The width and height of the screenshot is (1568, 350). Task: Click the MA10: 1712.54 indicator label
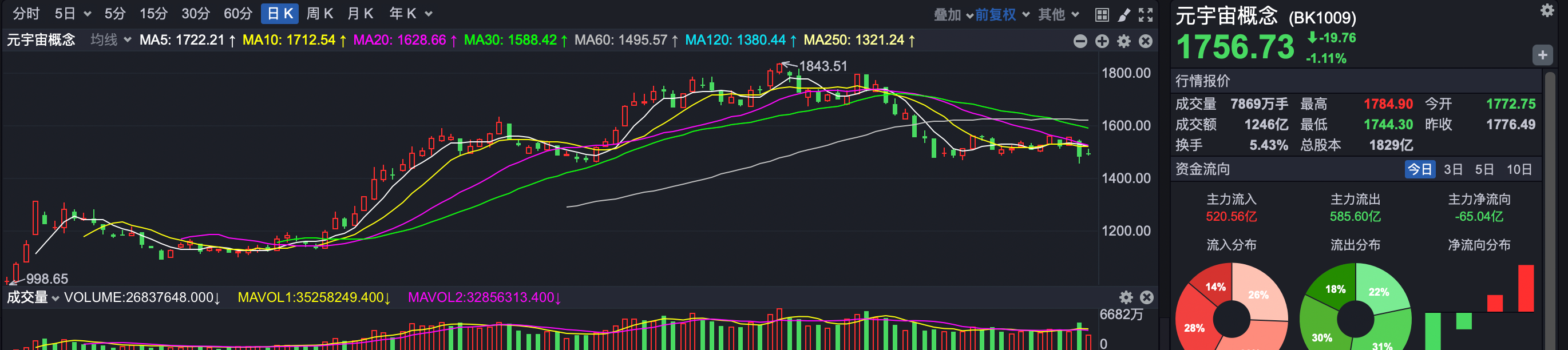295,40
